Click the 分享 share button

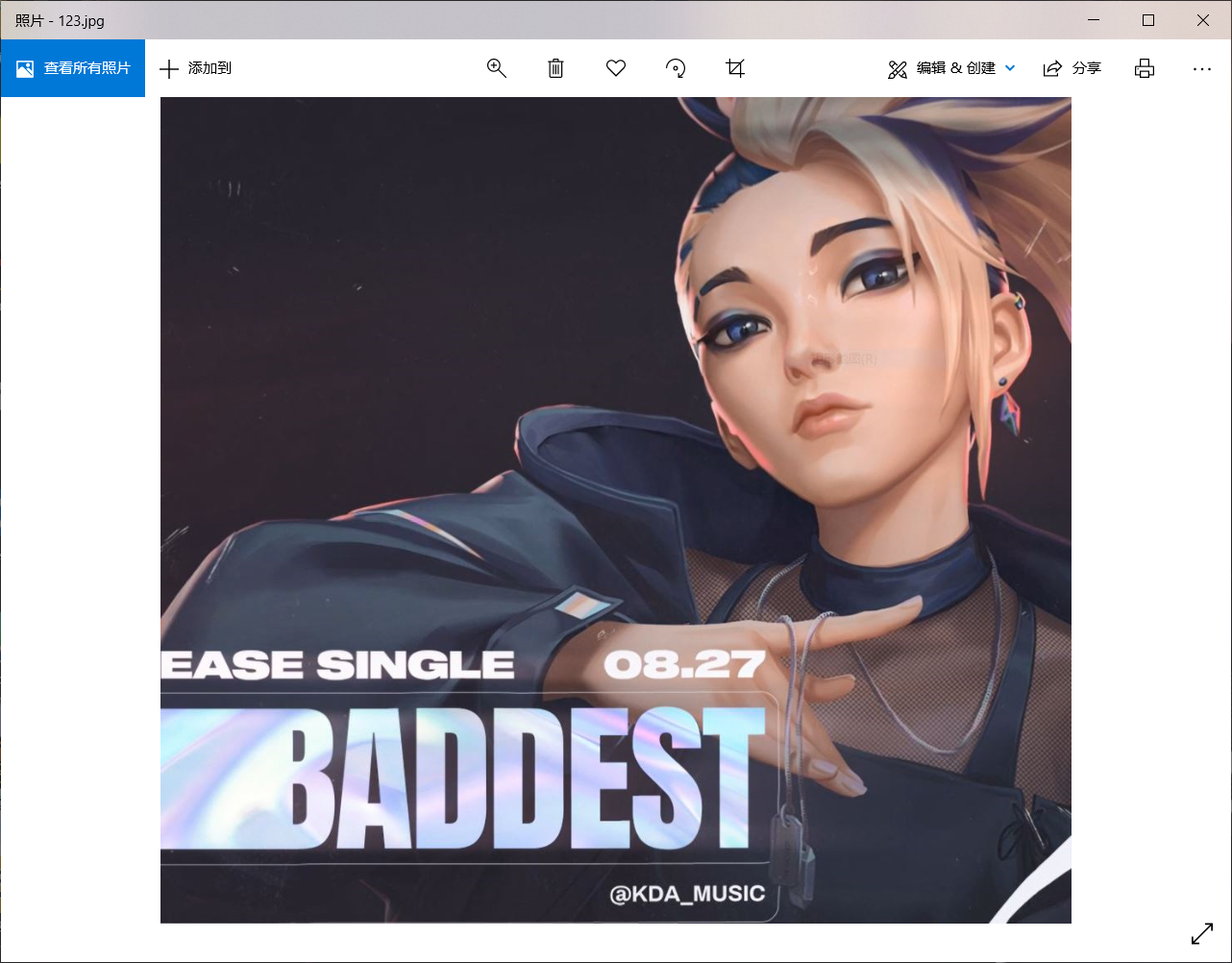point(1072,68)
